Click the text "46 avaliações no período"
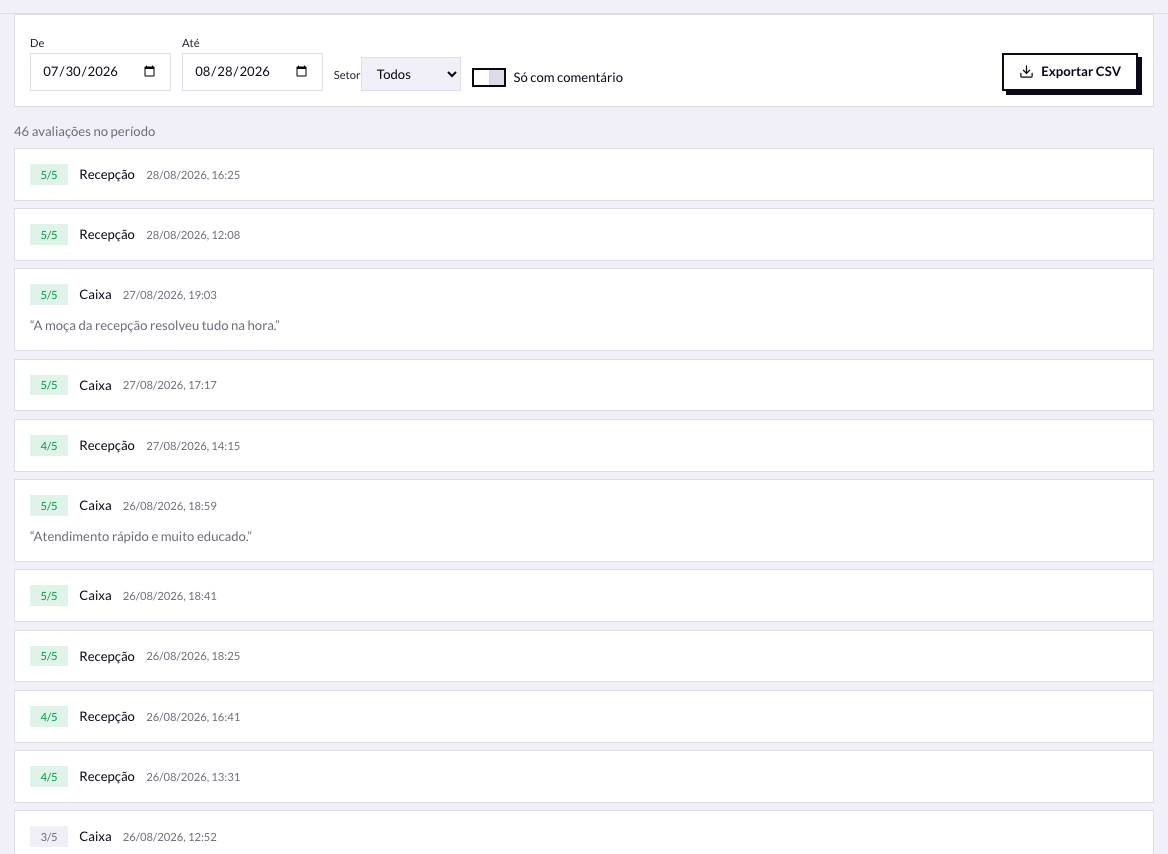 click(85, 131)
